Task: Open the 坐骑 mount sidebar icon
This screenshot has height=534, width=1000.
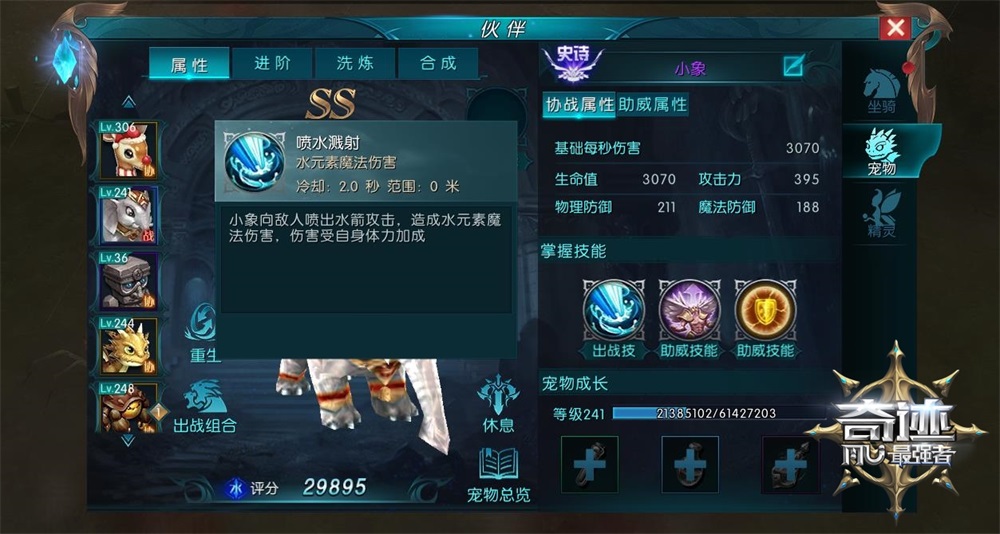Action: point(881,91)
